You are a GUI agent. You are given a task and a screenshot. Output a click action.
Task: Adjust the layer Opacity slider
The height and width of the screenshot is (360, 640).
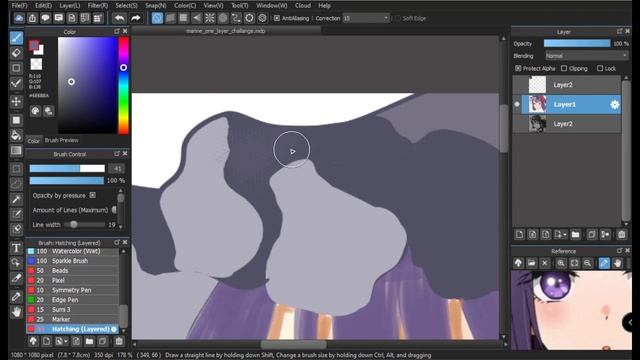577,43
